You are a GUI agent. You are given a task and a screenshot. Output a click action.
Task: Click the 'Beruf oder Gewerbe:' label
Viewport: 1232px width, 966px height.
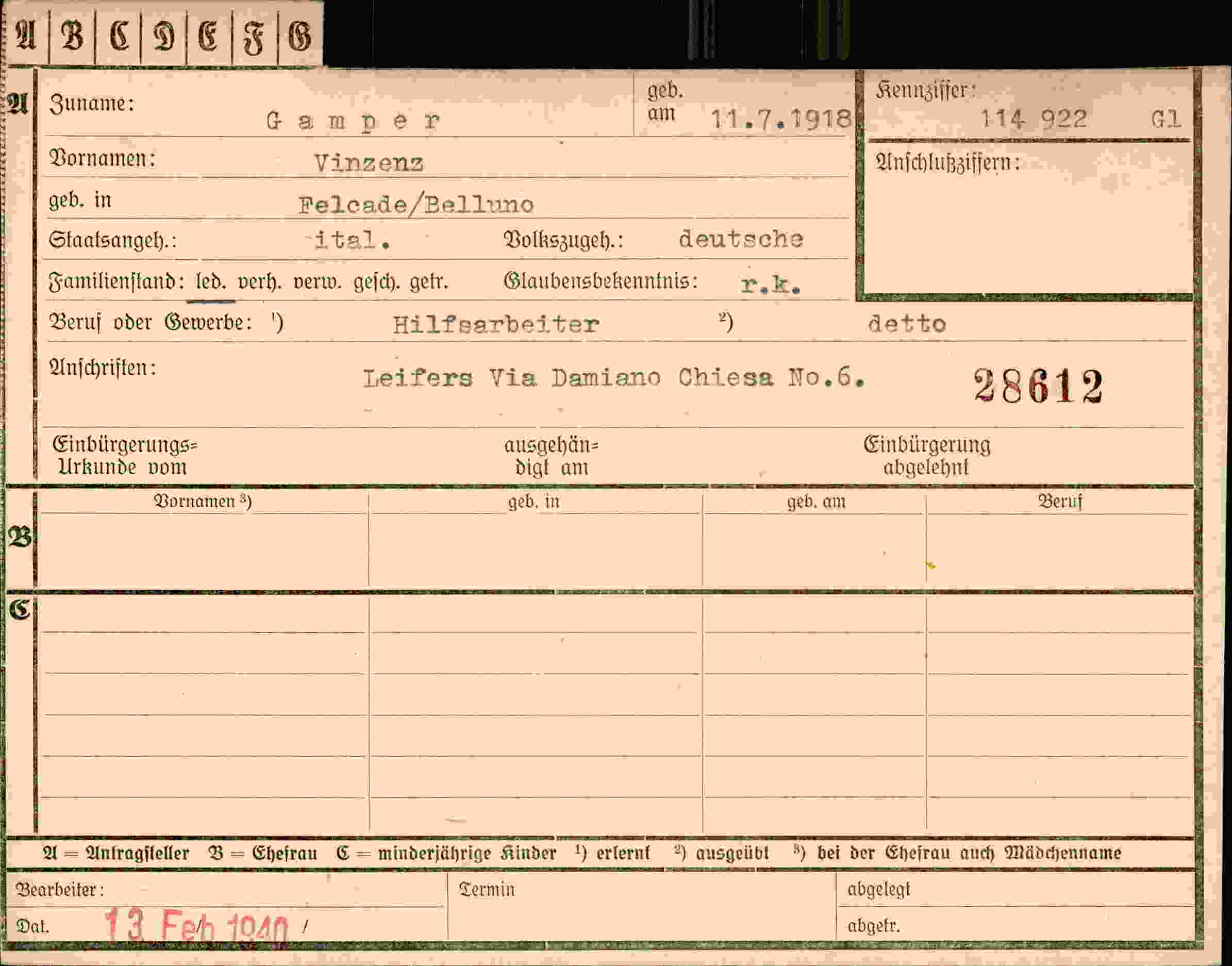coord(151,322)
